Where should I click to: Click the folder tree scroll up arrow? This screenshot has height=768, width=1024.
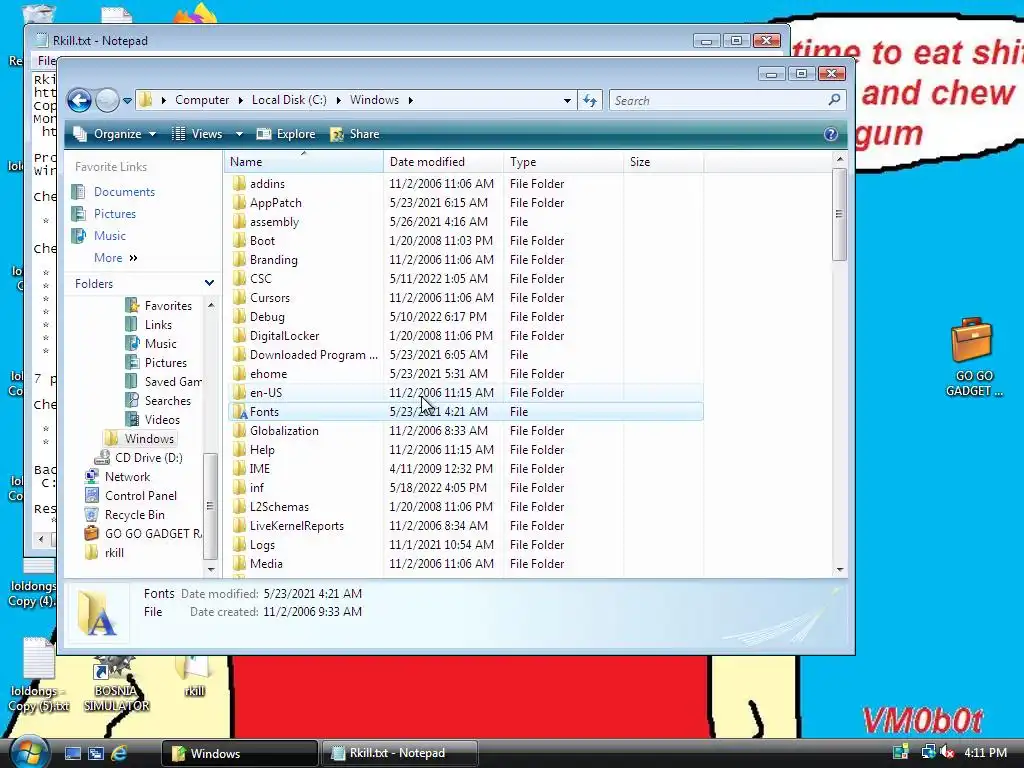(x=211, y=305)
